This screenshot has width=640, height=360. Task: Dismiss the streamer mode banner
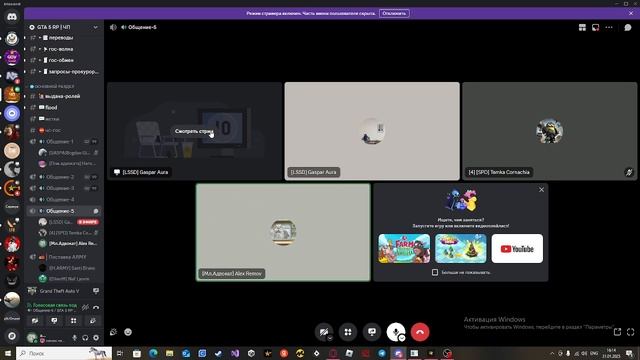[x=631, y=13]
